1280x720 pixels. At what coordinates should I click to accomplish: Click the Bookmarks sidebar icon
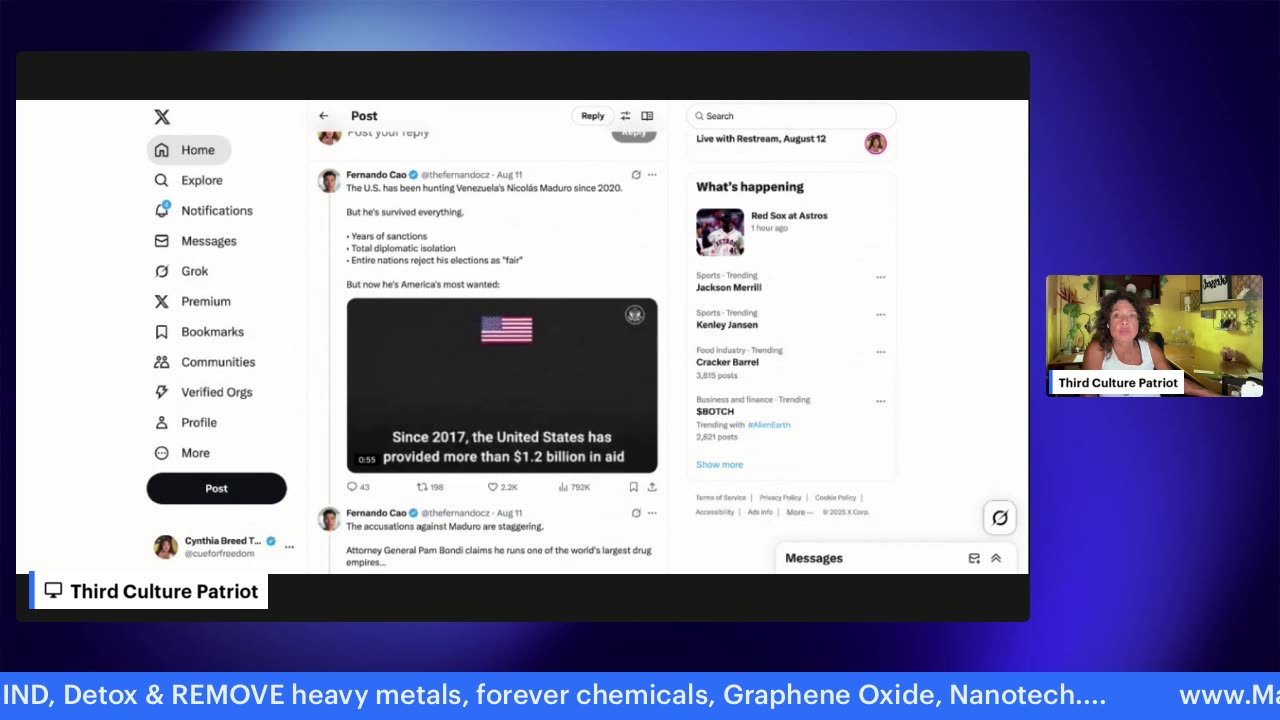162,332
